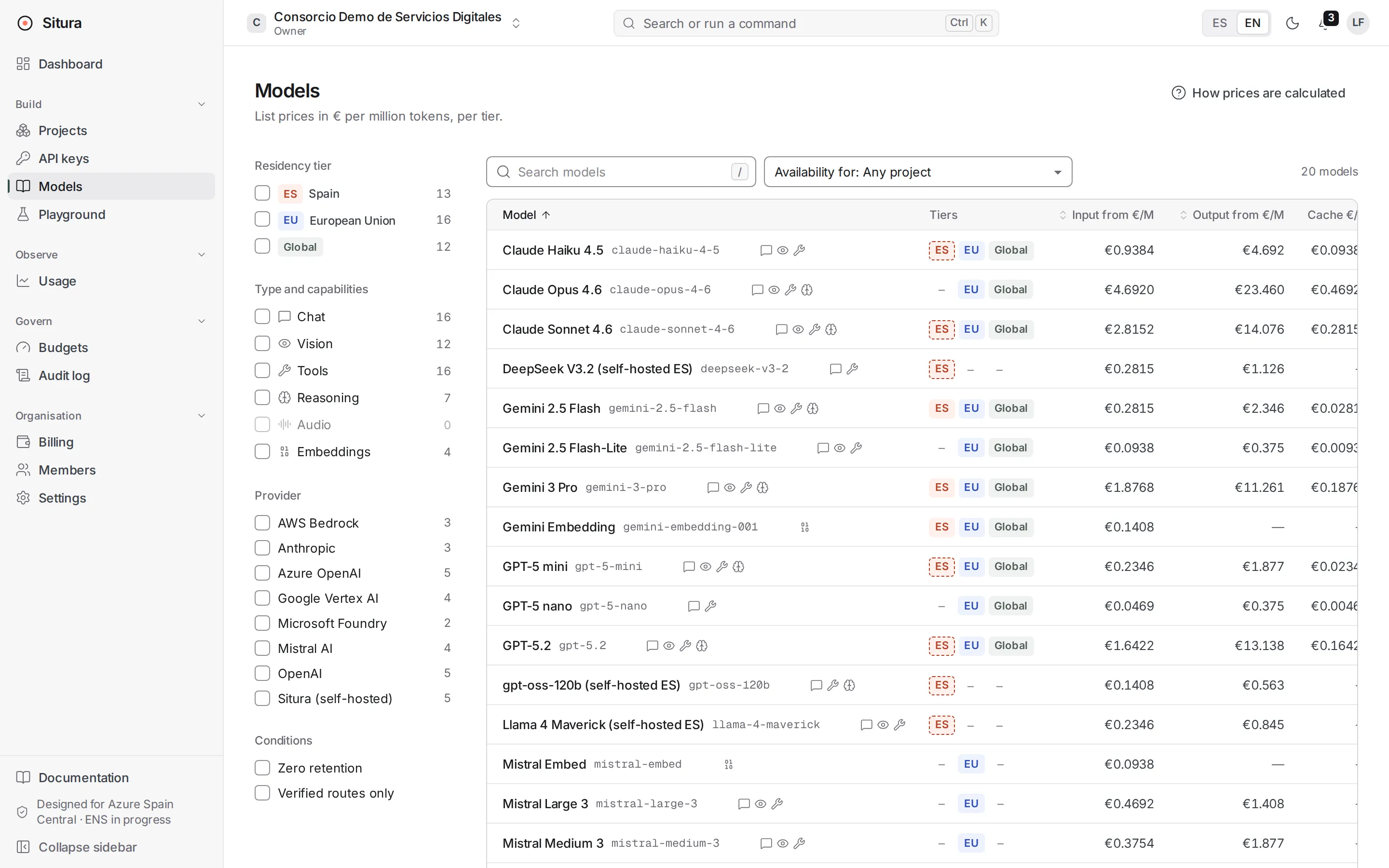Click the dashed ES tier badge on GPT-5.2 row
Screen dimensions: 1389x868
[x=941, y=646]
